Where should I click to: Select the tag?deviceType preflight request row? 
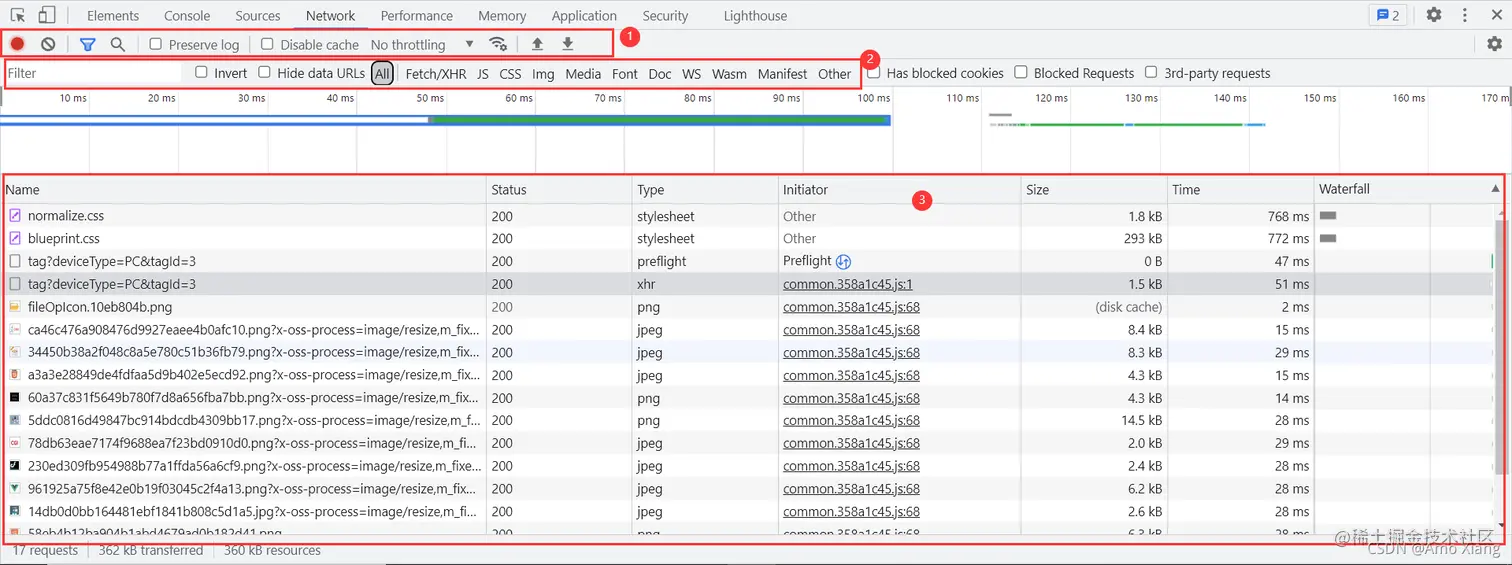pyautogui.click(x=748, y=261)
